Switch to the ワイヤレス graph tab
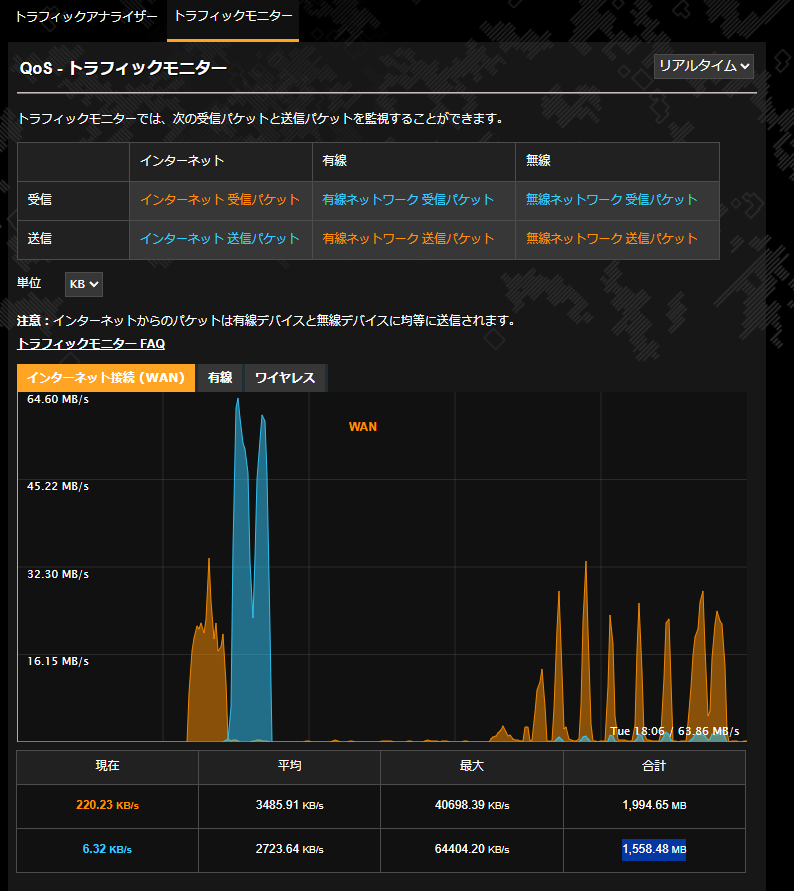The width and height of the screenshot is (794, 891). coord(285,378)
